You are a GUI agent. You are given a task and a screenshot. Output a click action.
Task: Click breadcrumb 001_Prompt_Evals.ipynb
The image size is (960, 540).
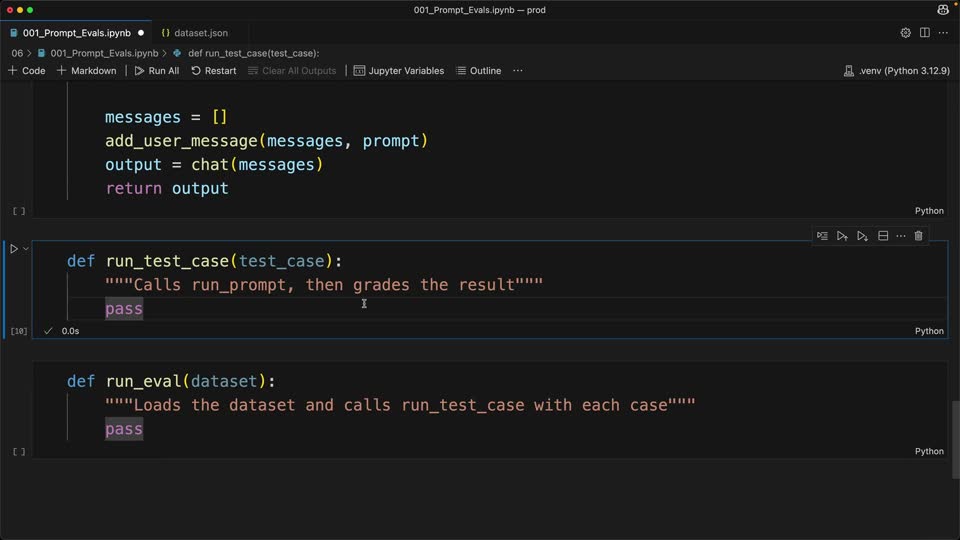pos(98,53)
